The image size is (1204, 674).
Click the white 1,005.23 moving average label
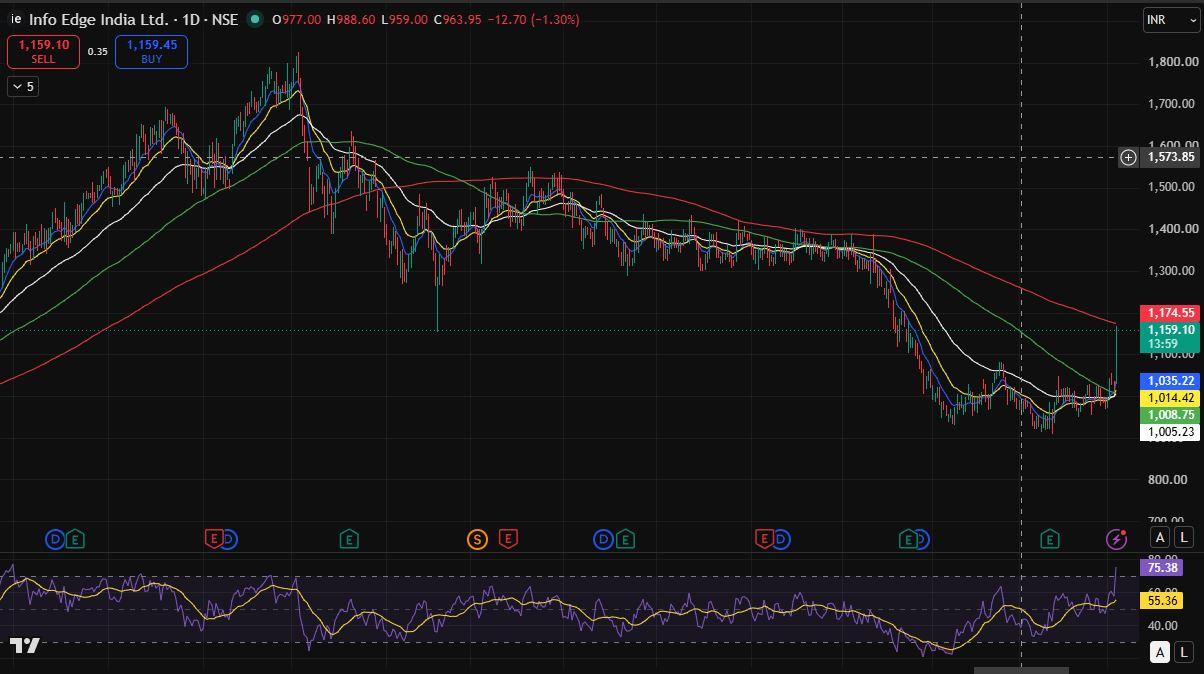[1171, 432]
